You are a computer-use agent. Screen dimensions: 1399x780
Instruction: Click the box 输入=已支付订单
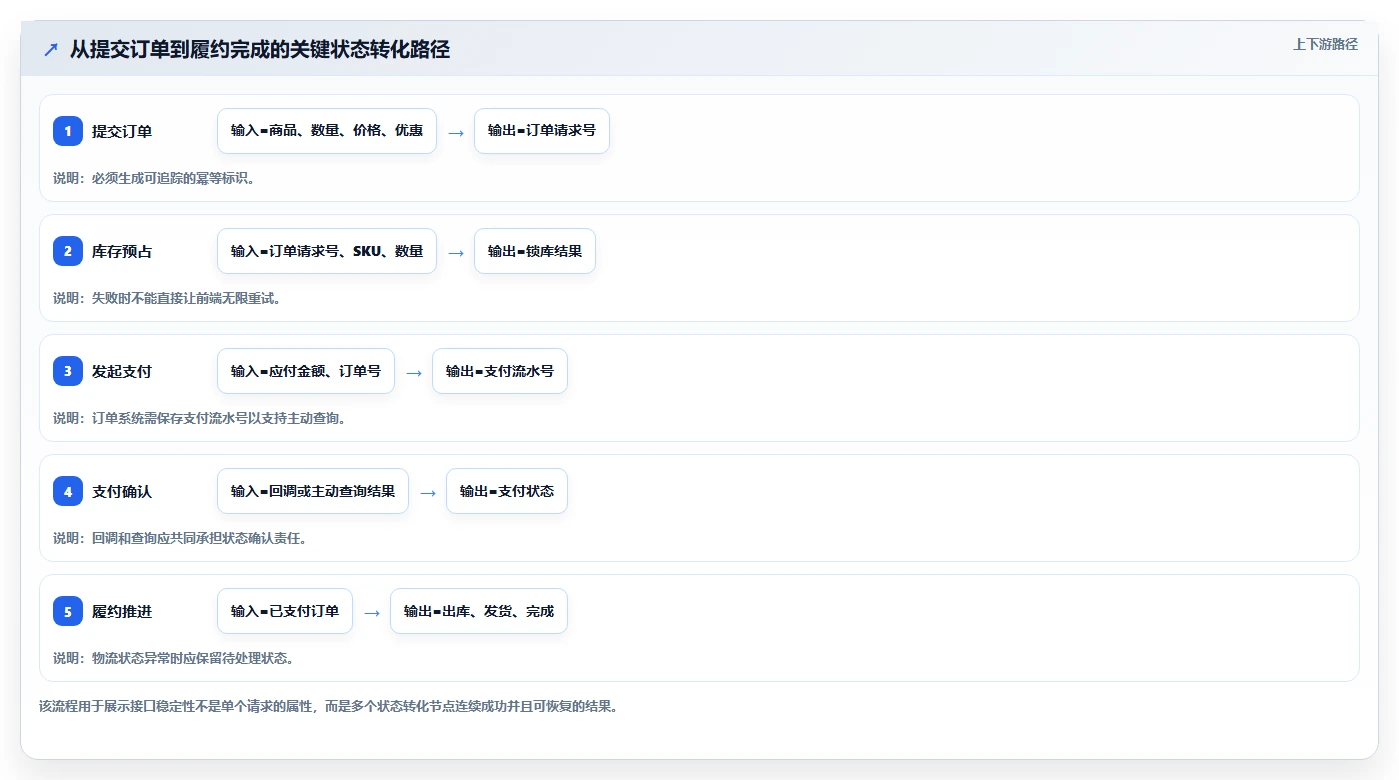[x=285, y=611]
